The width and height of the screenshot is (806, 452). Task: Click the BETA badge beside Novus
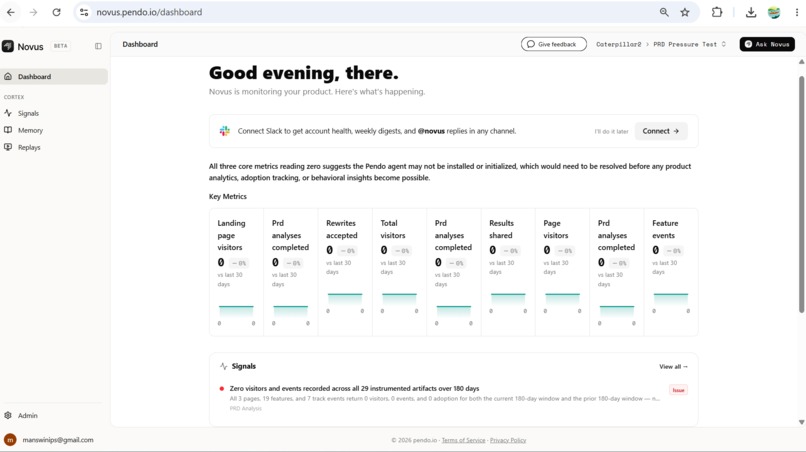tap(61, 46)
